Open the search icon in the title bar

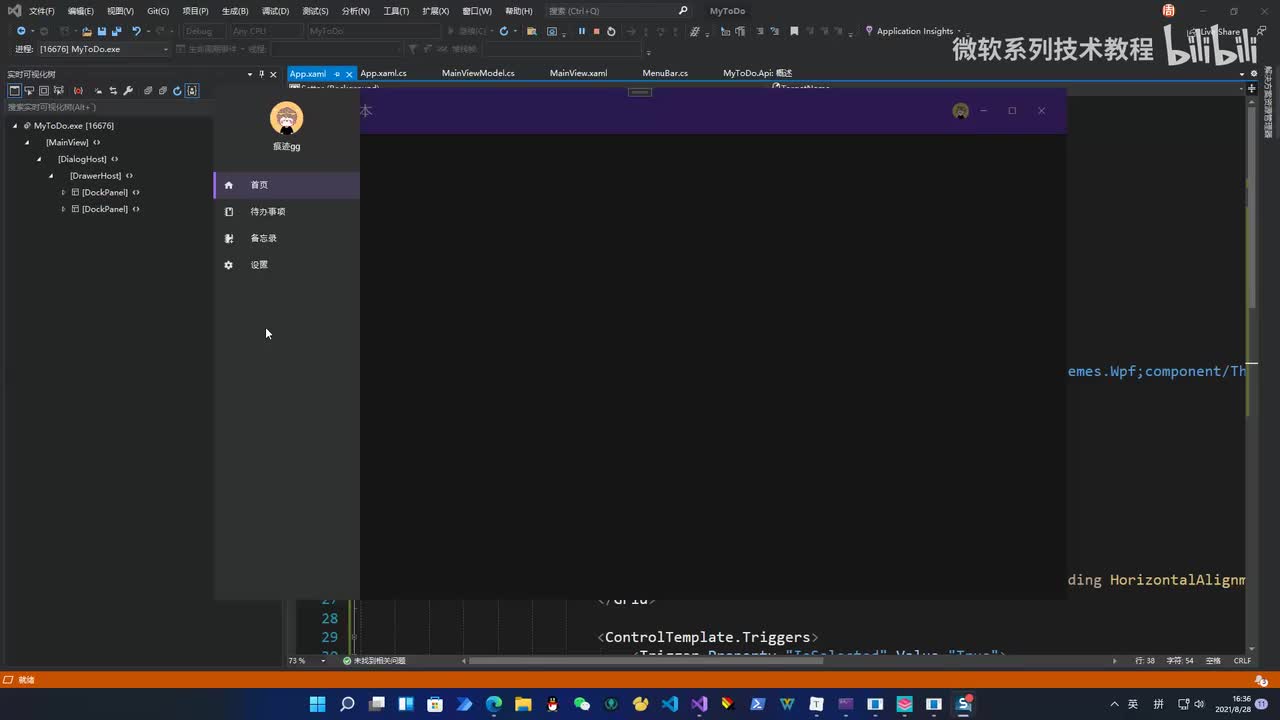point(683,11)
